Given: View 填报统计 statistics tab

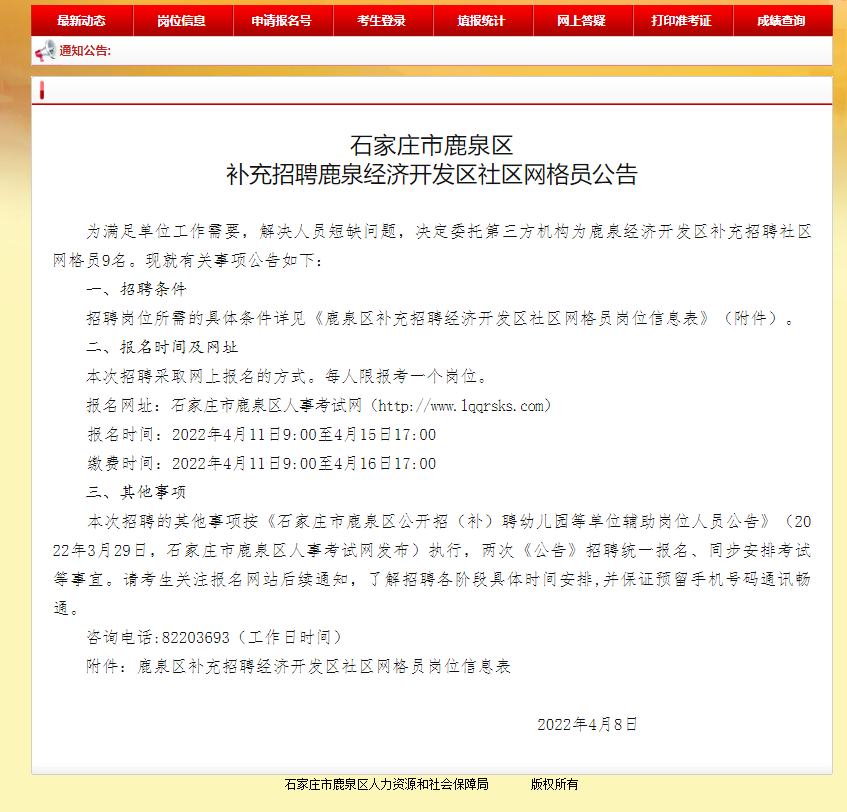Looking at the screenshot, I should pyautogui.click(x=482, y=21).
